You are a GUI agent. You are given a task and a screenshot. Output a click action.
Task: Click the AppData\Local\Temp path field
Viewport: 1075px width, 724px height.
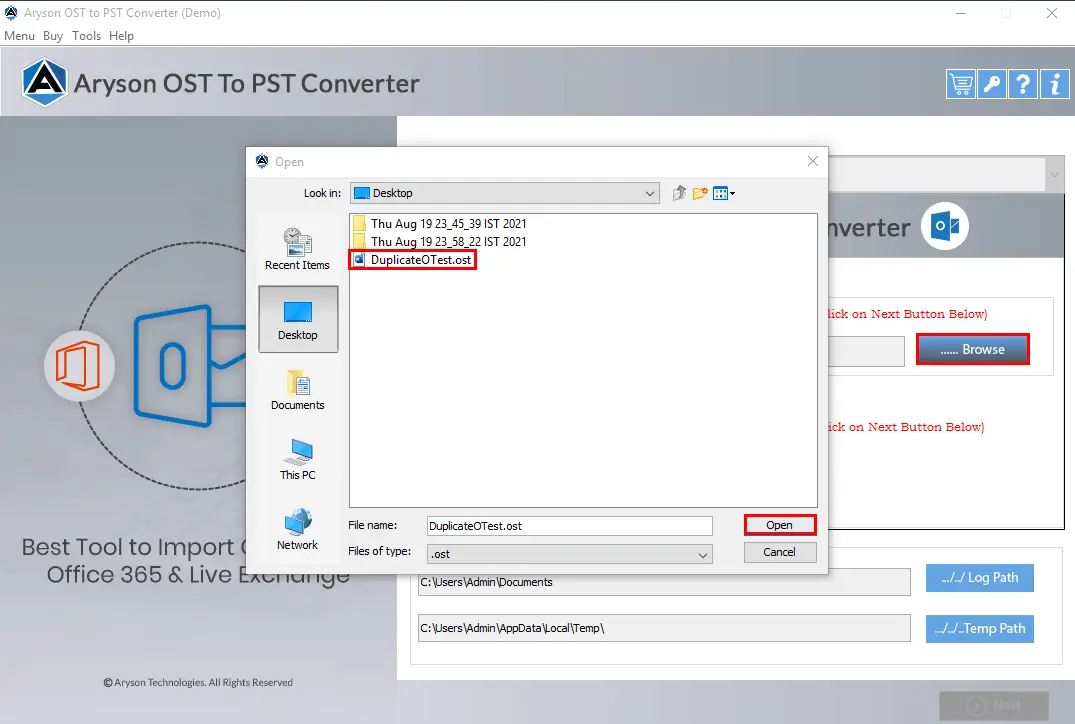tap(664, 628)
